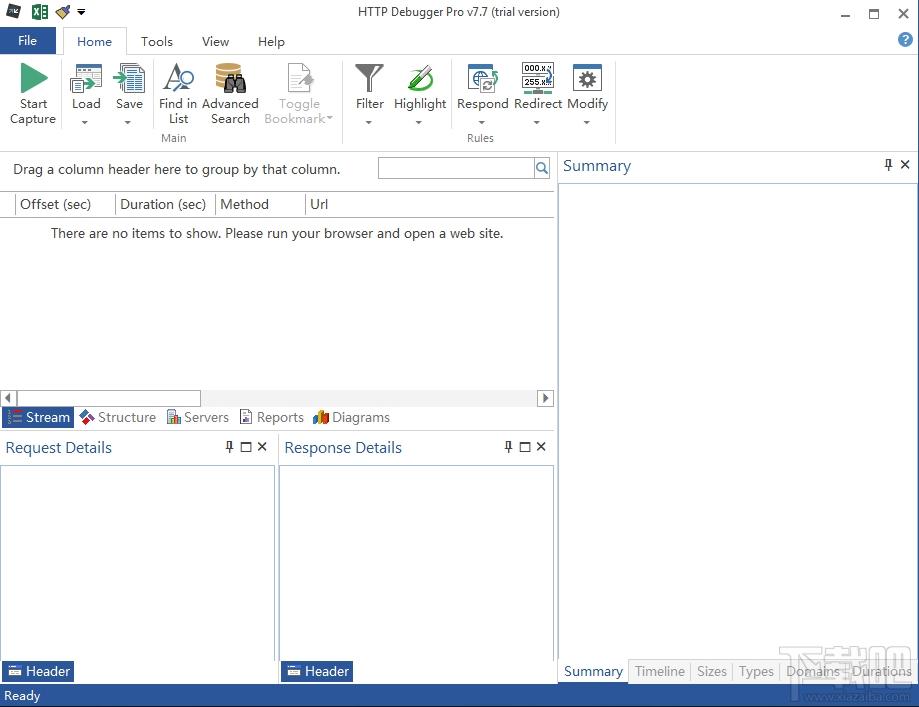Open the blue help question mark
Viewport: 919px width, 707px height.
pyautogui.click(x=905, y=40)
